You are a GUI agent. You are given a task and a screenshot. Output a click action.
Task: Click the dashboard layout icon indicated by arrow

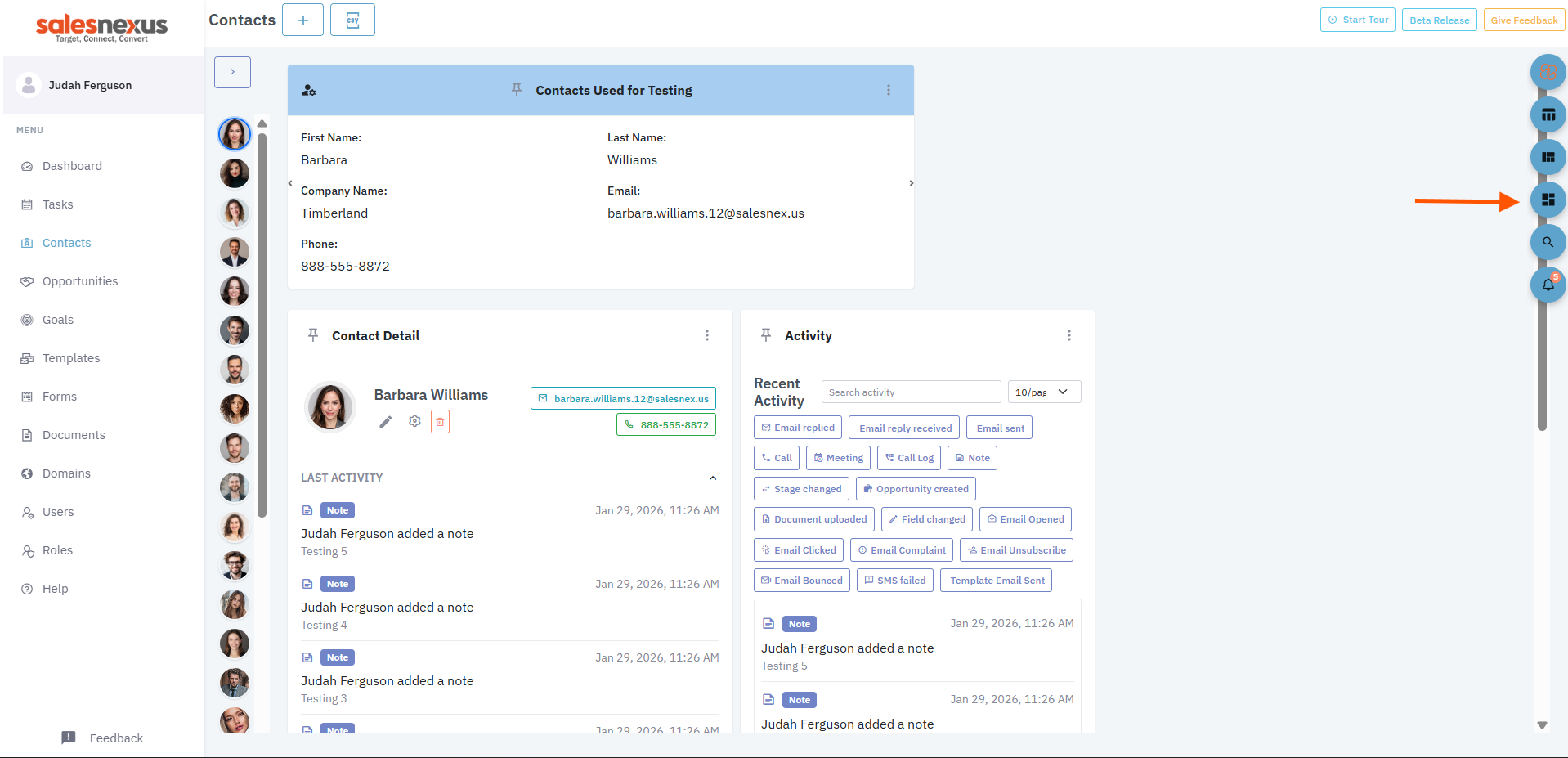tap(1548, 200)
